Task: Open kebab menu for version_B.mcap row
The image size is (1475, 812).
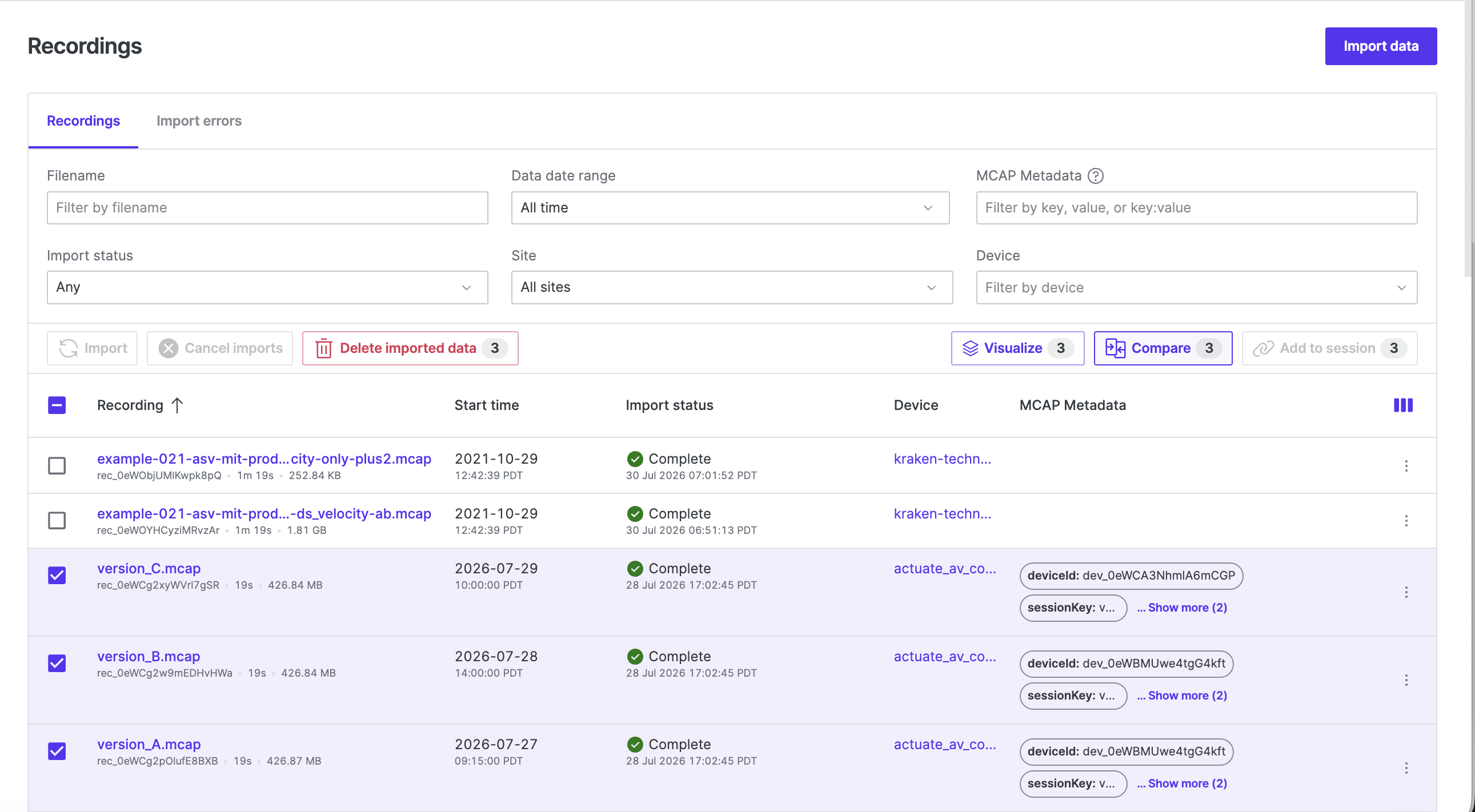Action: [1406, 681]
